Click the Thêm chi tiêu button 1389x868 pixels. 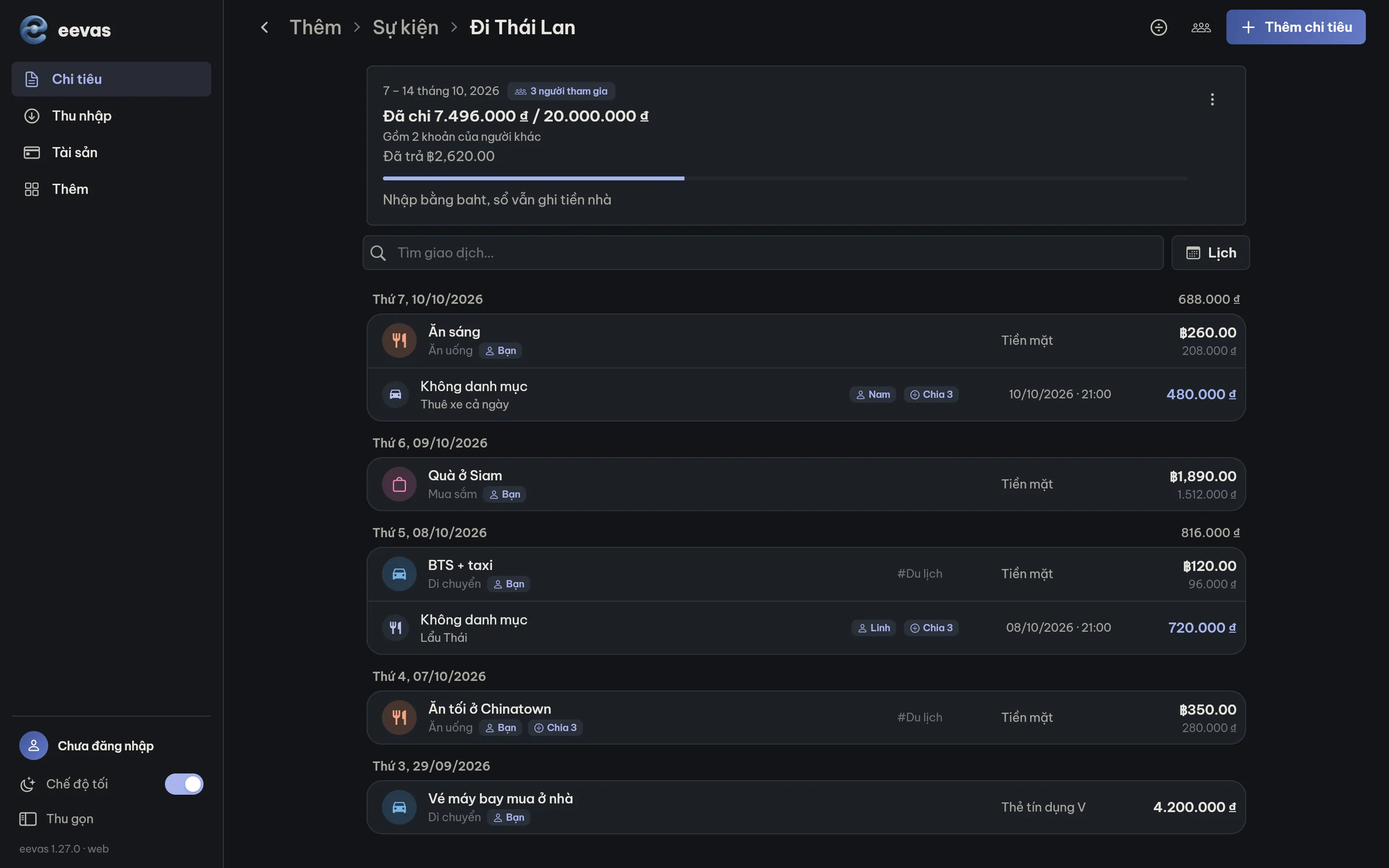coord(1295,27)
